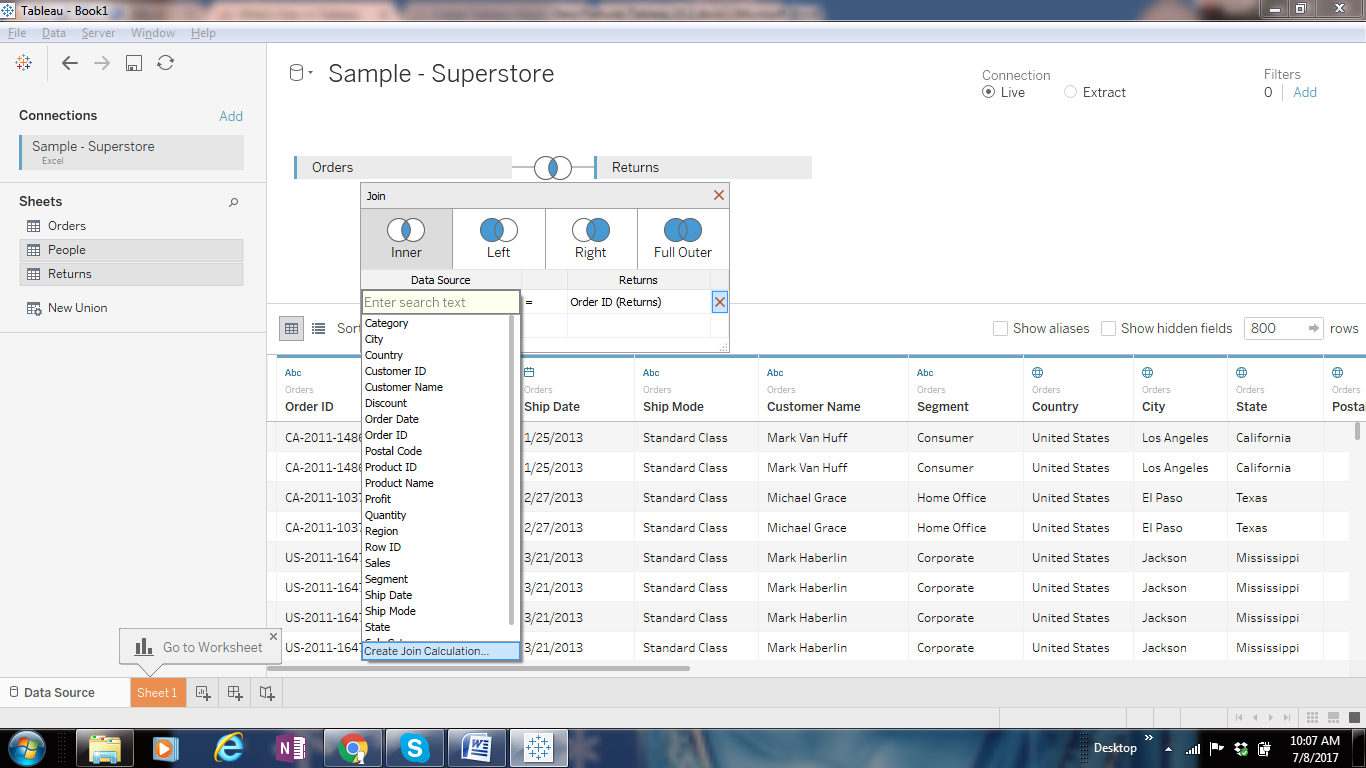
Task: Select the Live connection option
Action: 989,92
